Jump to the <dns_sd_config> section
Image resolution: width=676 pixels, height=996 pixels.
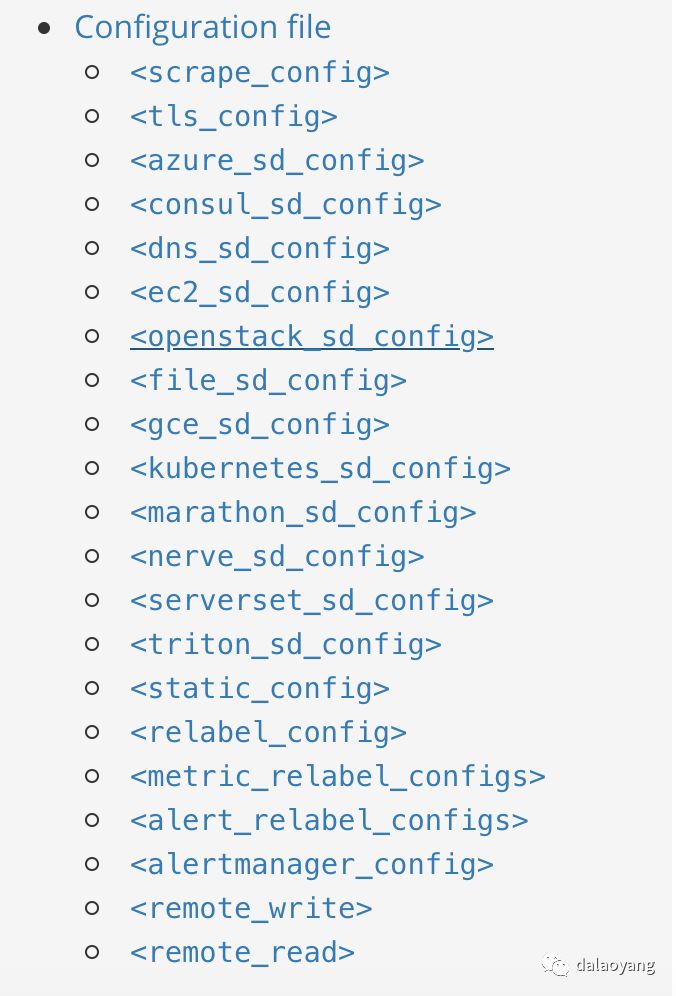tap(260, 249)
